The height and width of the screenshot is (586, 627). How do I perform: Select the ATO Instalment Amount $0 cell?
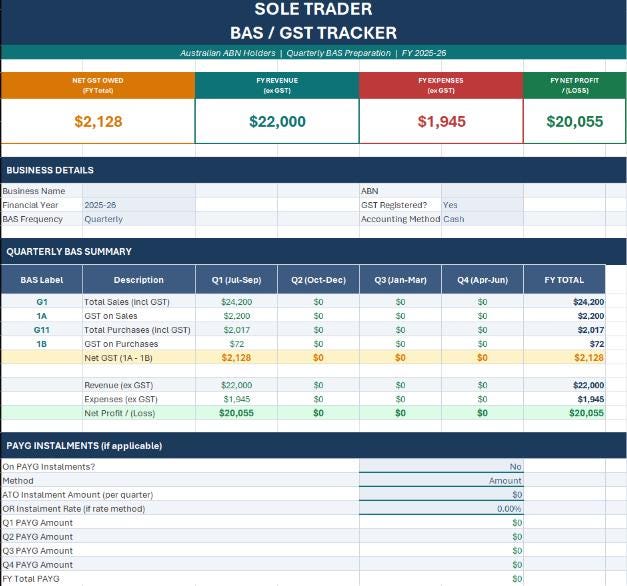click(x=441, y=494)
